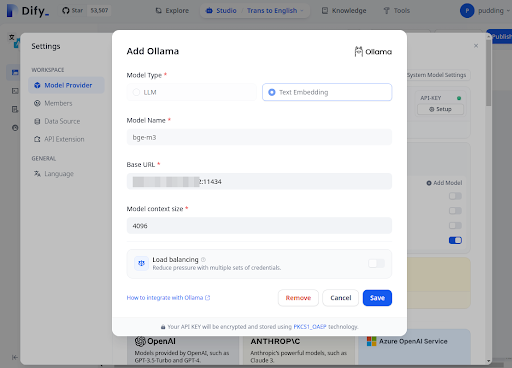512x368 pixels.
Task: Click the Tools wrench icon
Action: (x=386, y=11)
